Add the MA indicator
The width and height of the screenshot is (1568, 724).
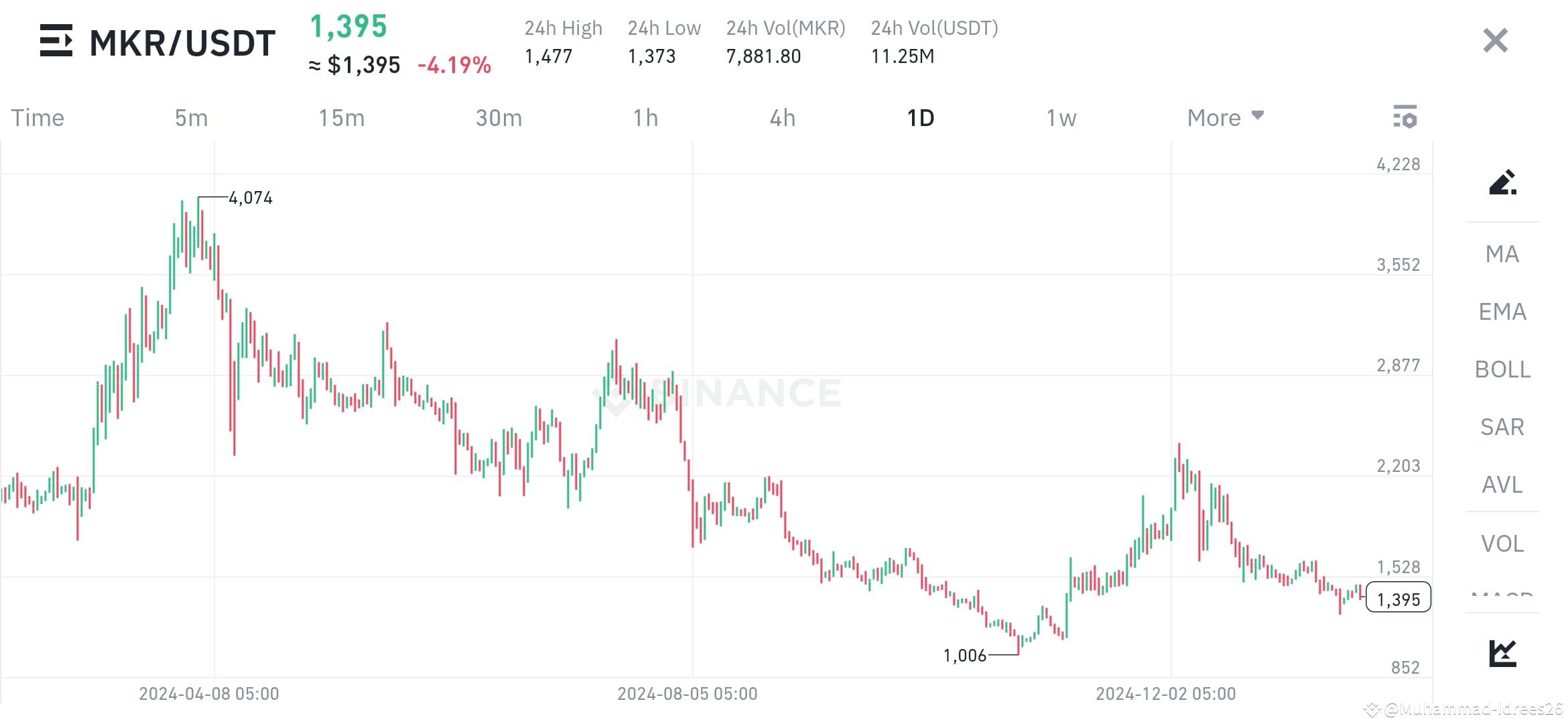point(1501,254)
